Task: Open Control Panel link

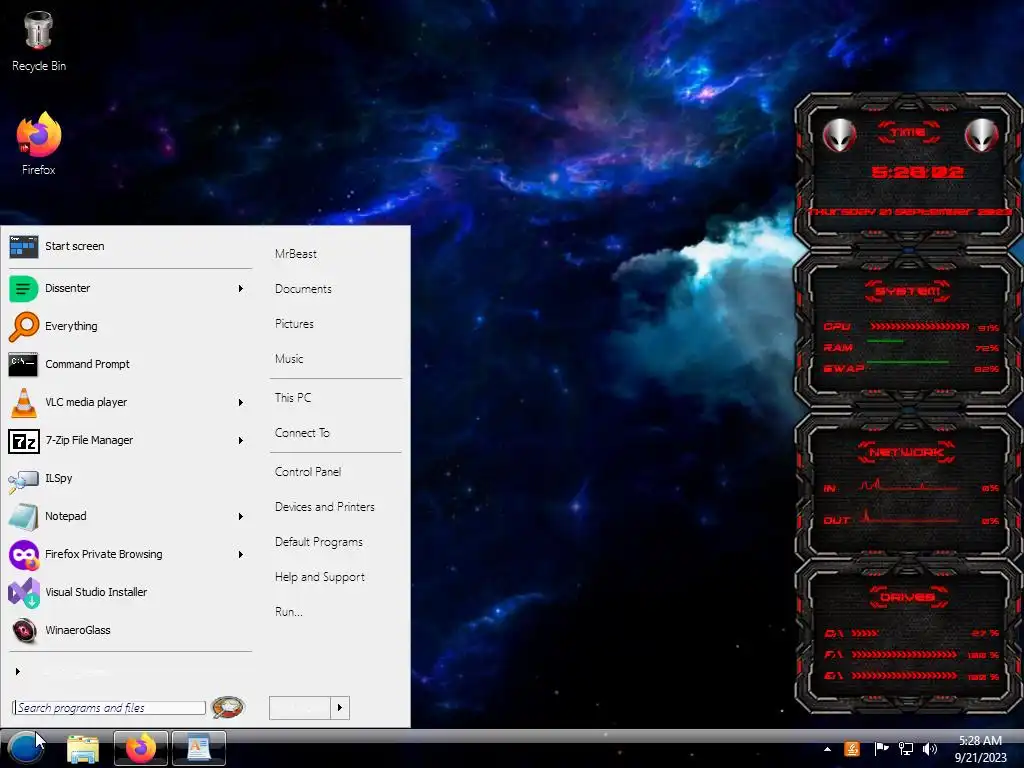Action: (x=308, y=472)
